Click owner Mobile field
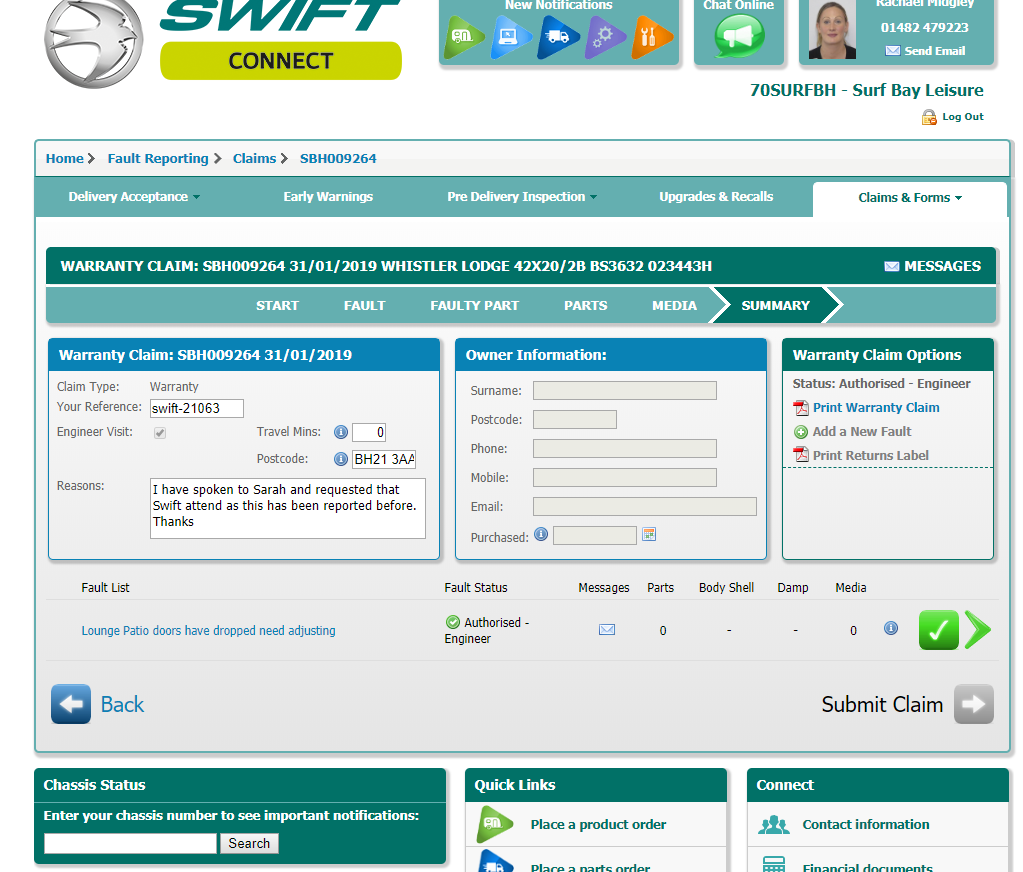This screenshot has height=872, width=1023. click(624, 477)
